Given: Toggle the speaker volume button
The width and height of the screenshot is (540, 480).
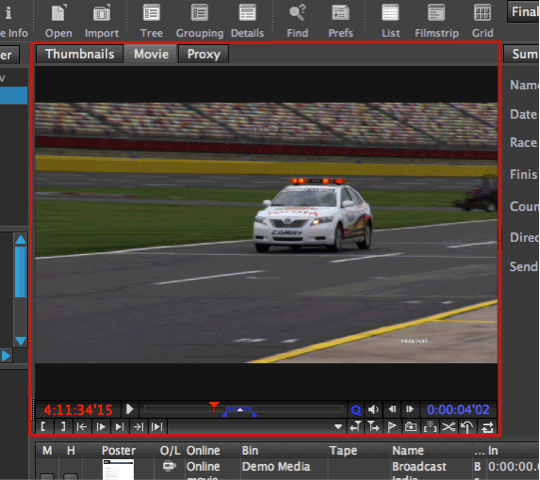Looking at the screenshot, I should (x=373, y=409).
